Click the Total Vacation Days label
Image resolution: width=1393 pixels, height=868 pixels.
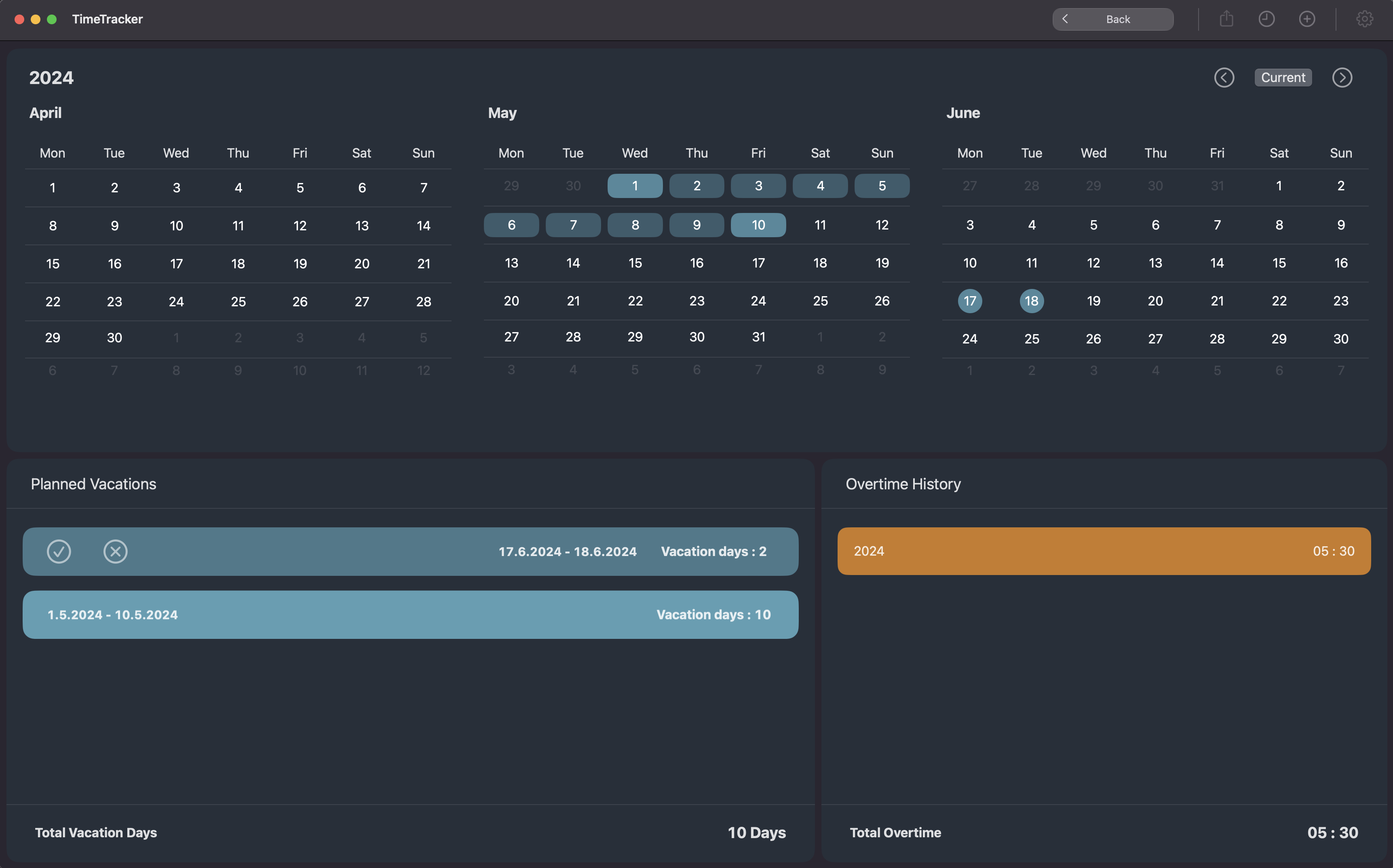pyautogui.click(x=96, y=832)
